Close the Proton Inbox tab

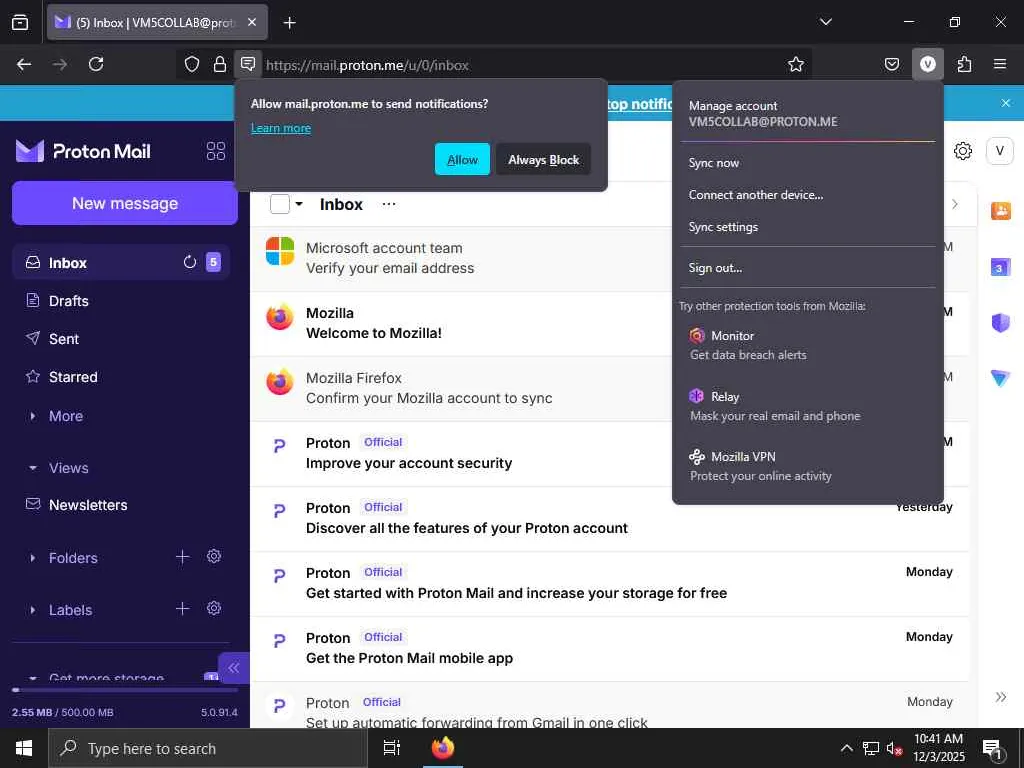click(252, 22)
